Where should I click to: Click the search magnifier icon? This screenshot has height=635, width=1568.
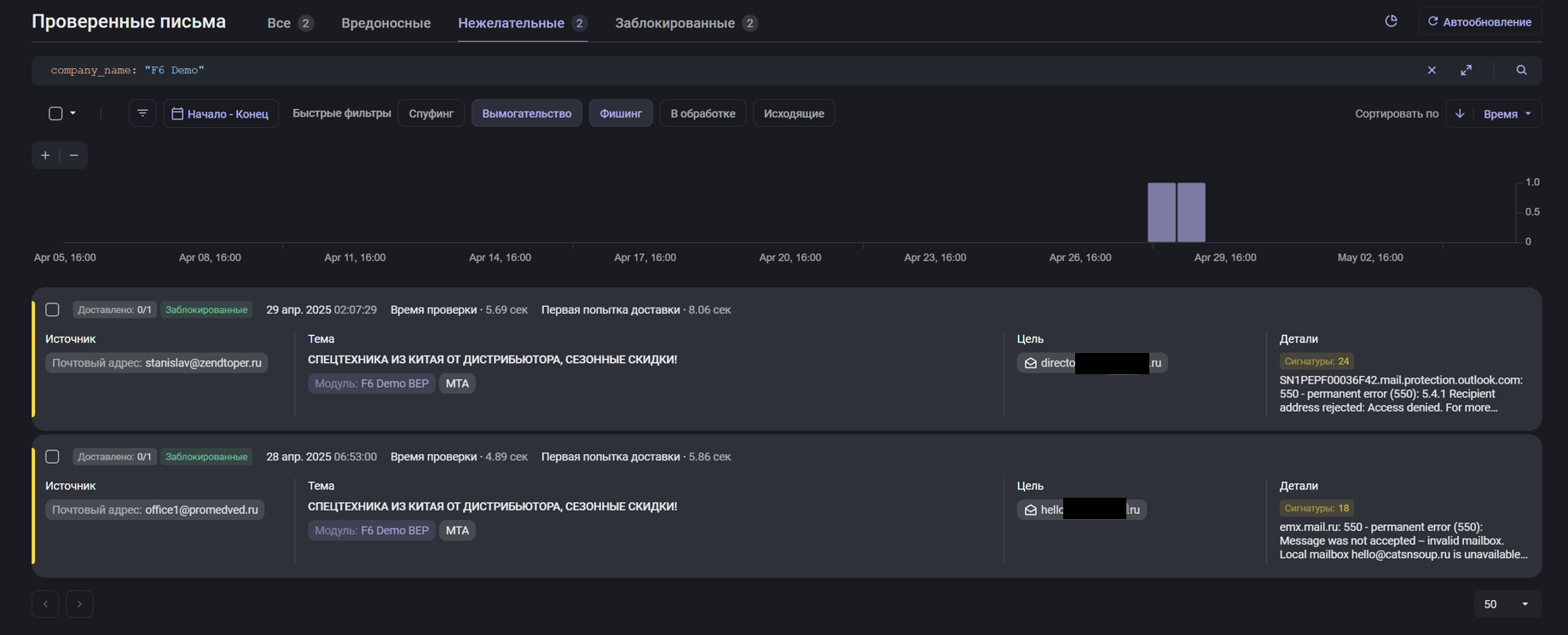click(x=1521, y=71)
